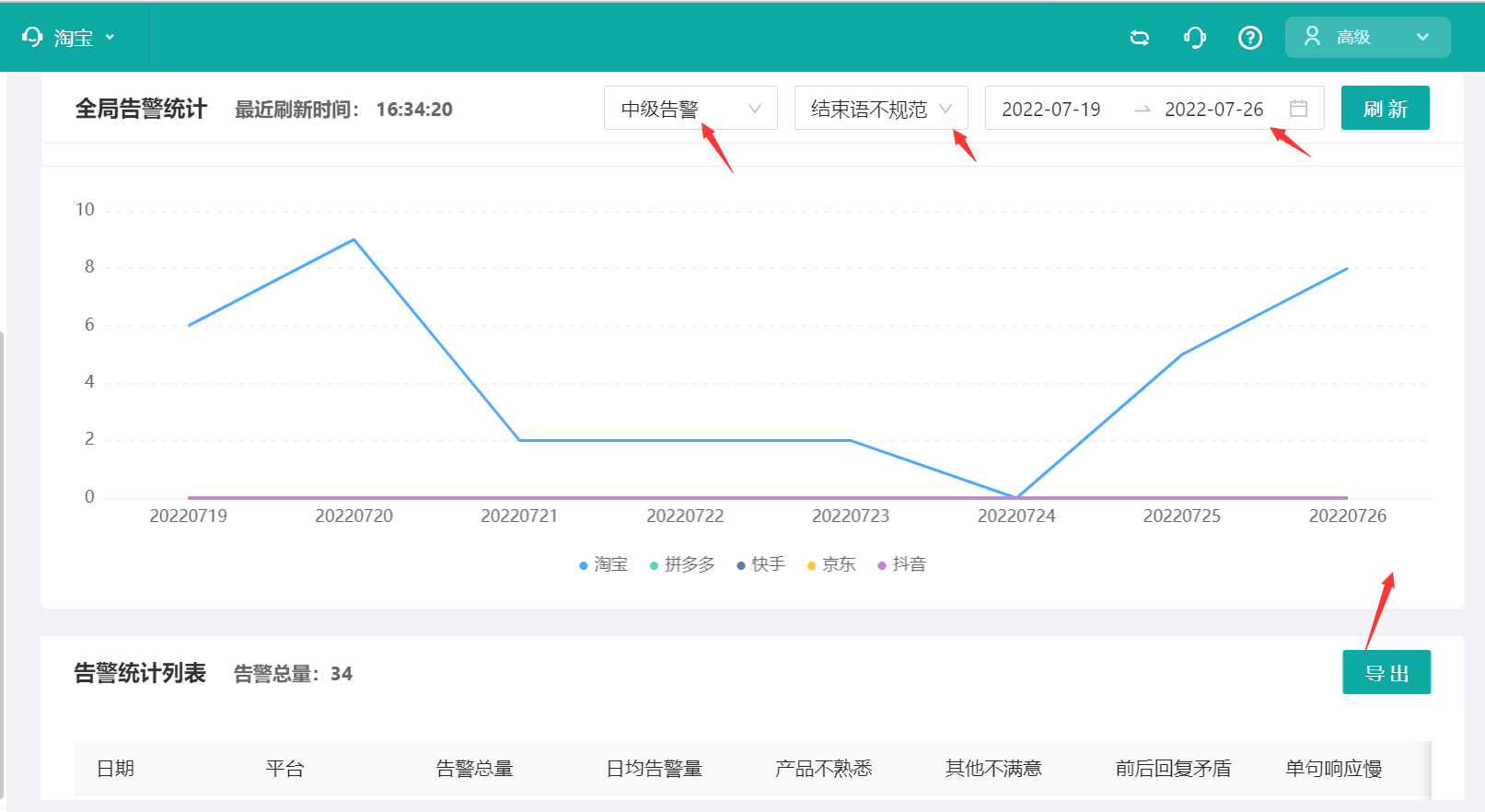Screen dimensions: 1485x812
Task: Toggle the 抖音 series in chart legend
Action: pyautogui.click(x=901, y=564)
